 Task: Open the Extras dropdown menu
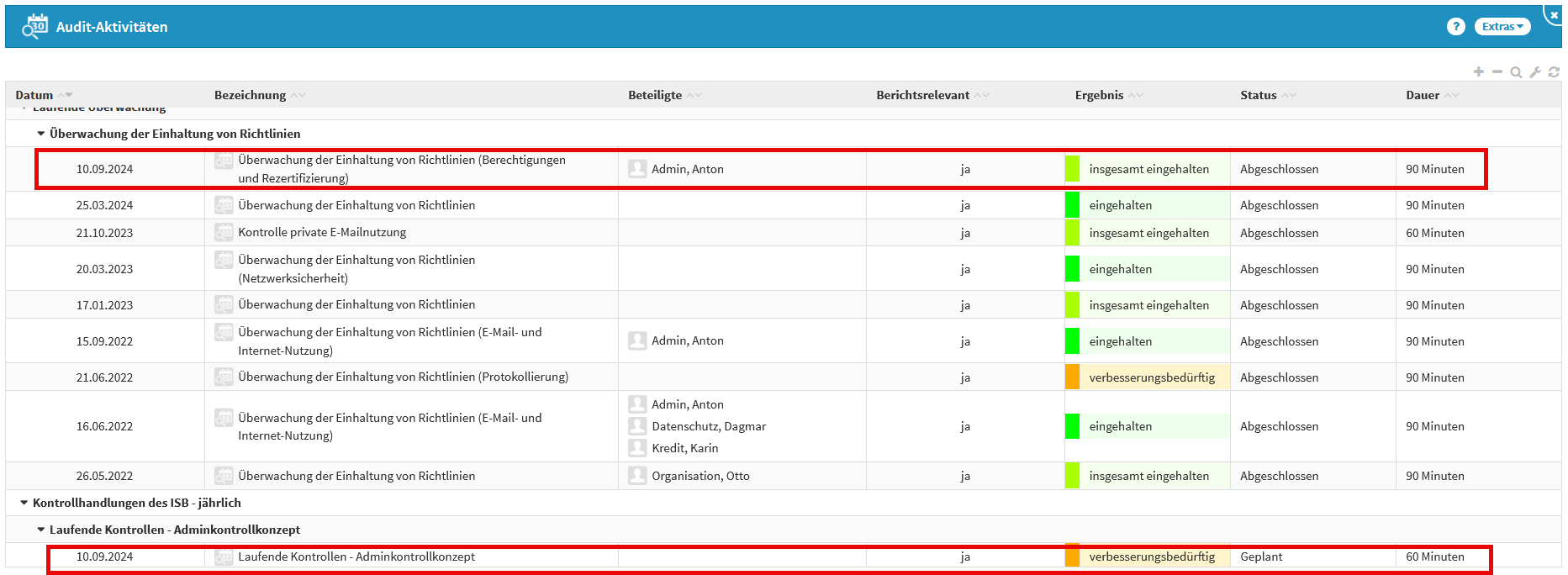[1502, 27]
